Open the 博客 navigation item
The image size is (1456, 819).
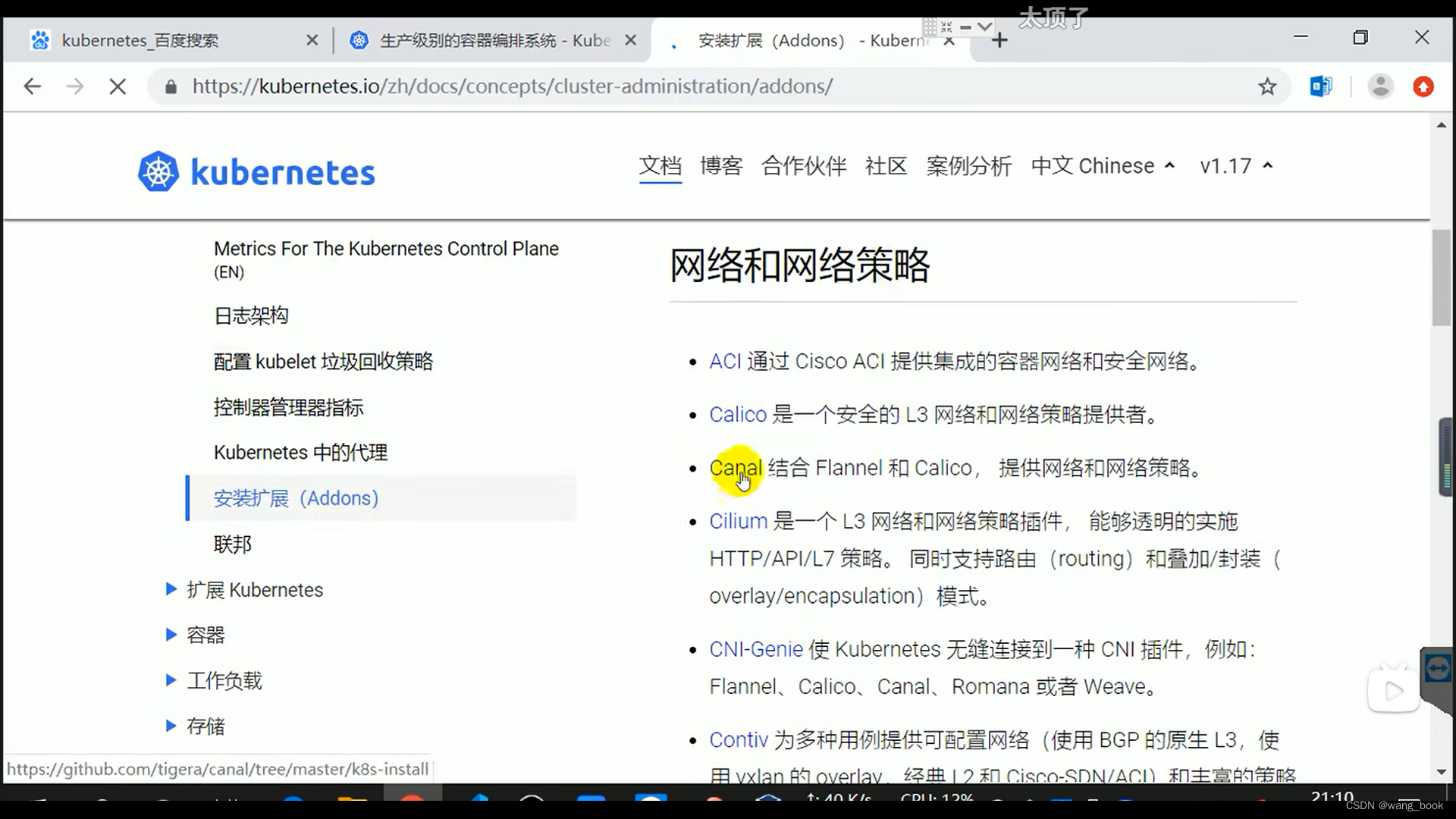[x=721, y=166]
